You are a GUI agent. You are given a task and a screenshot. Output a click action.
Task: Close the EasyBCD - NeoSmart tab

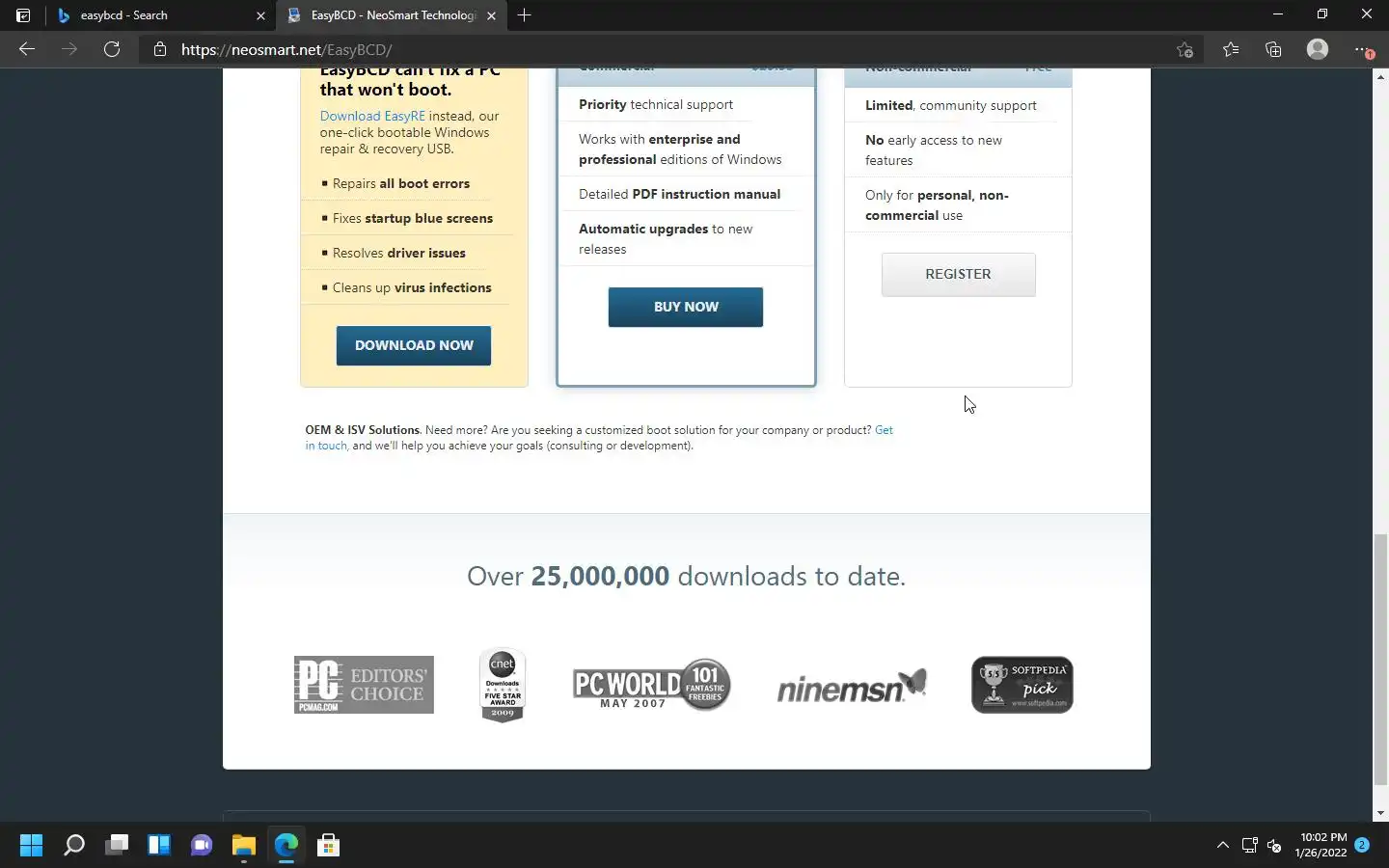[x=491, y=15]
